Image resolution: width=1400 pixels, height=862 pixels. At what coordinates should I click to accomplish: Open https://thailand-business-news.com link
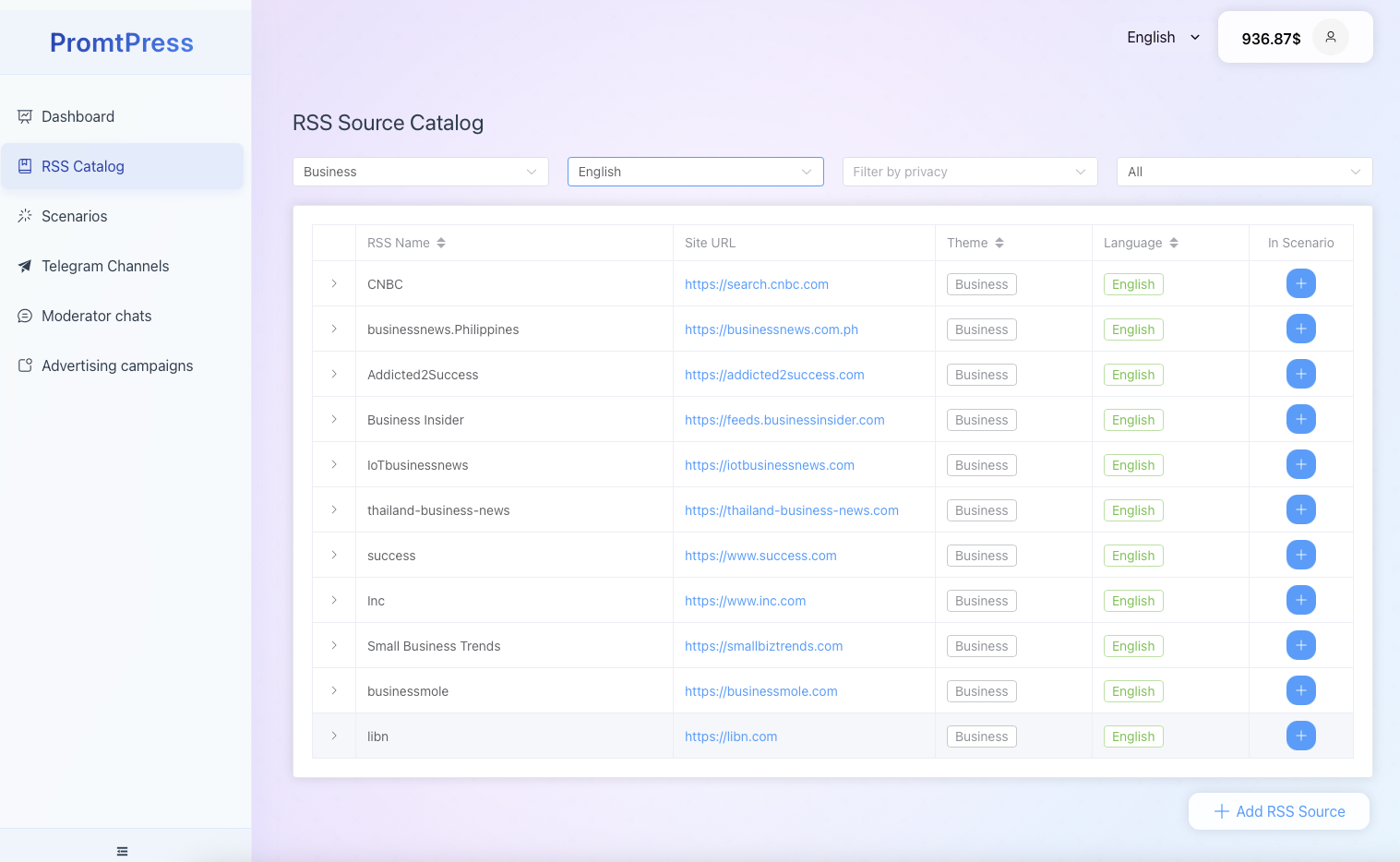[x=792, y=510]
